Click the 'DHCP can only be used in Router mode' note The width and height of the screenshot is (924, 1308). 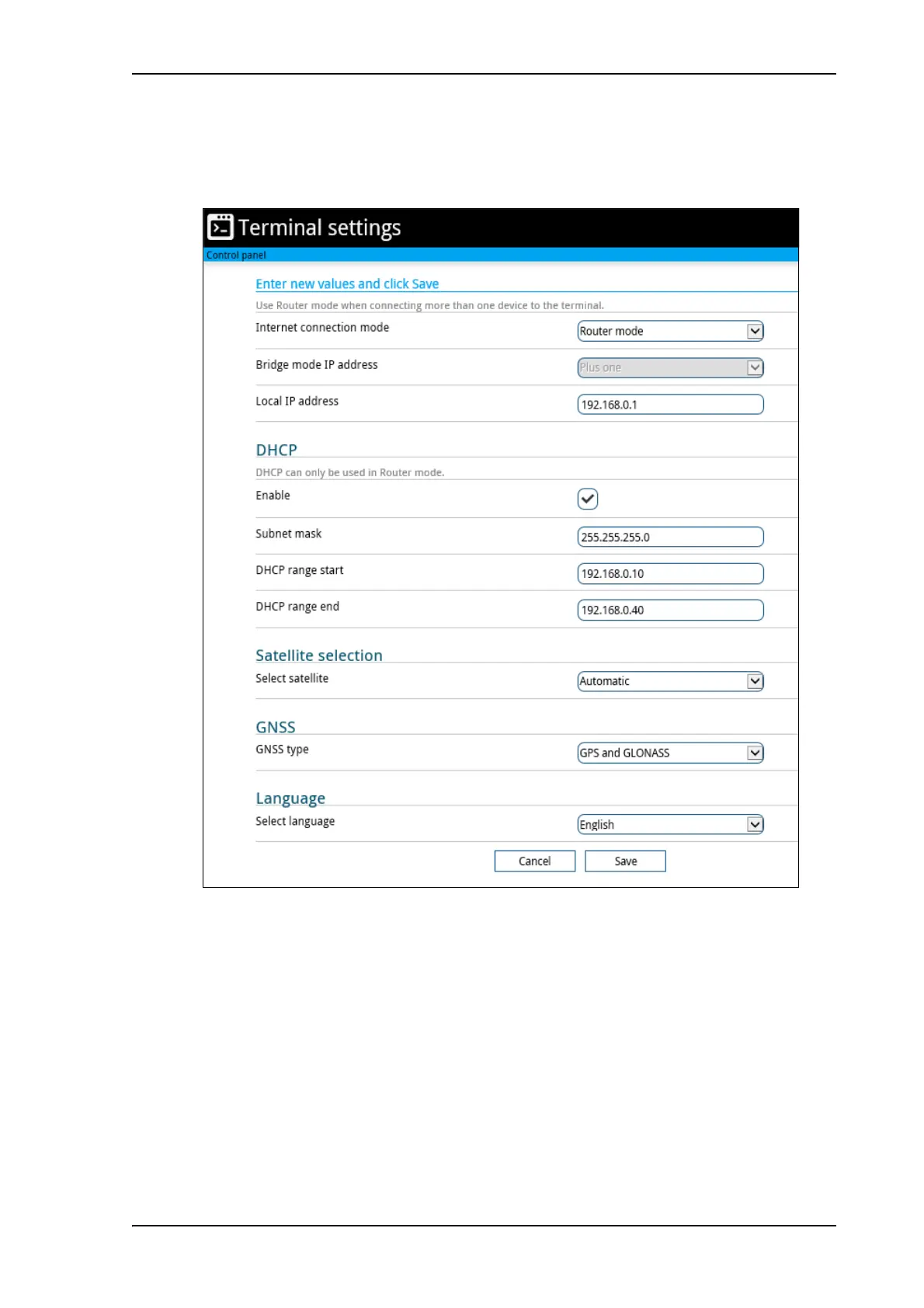[350, 472]
